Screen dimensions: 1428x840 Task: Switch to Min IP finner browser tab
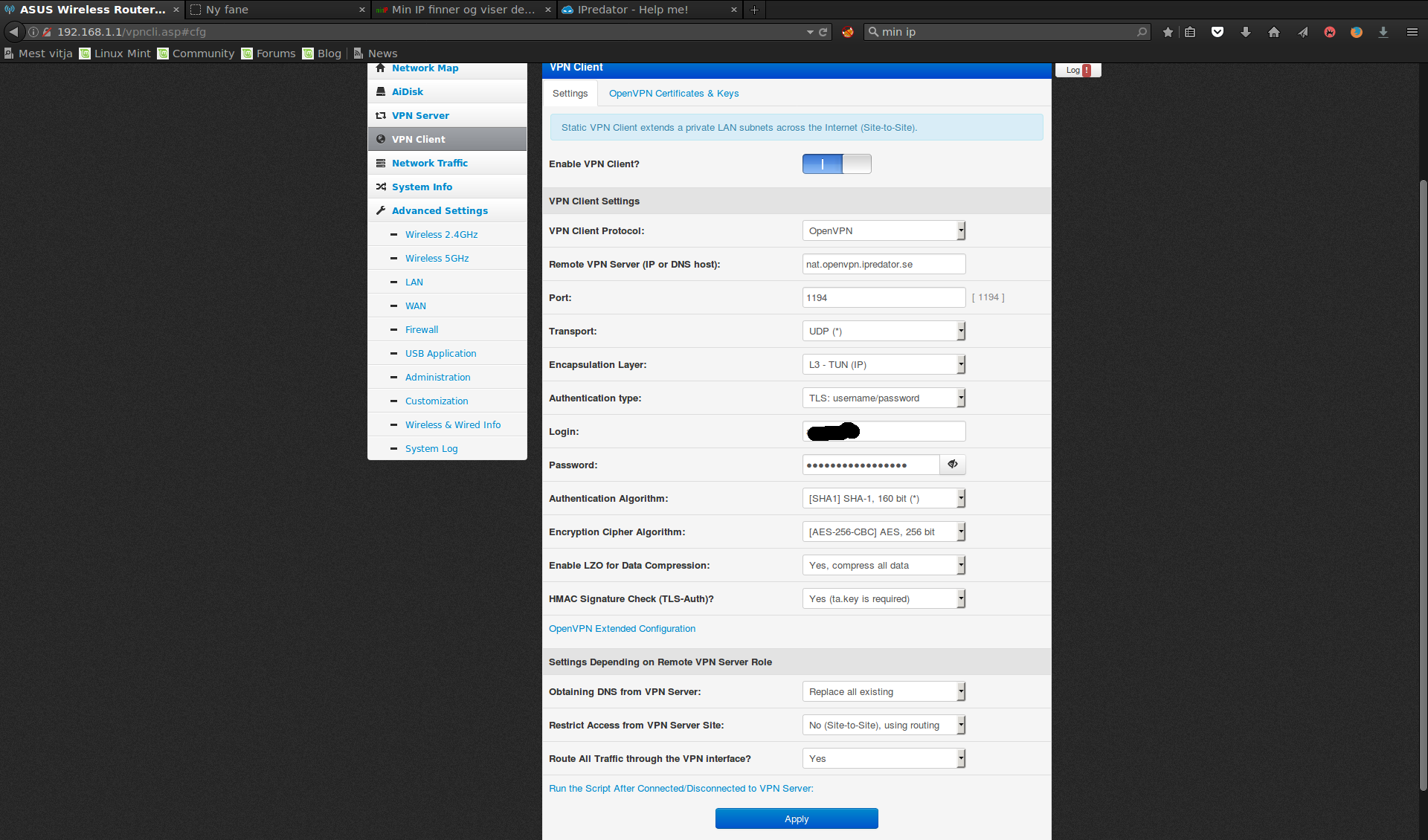tap(463, 10)
